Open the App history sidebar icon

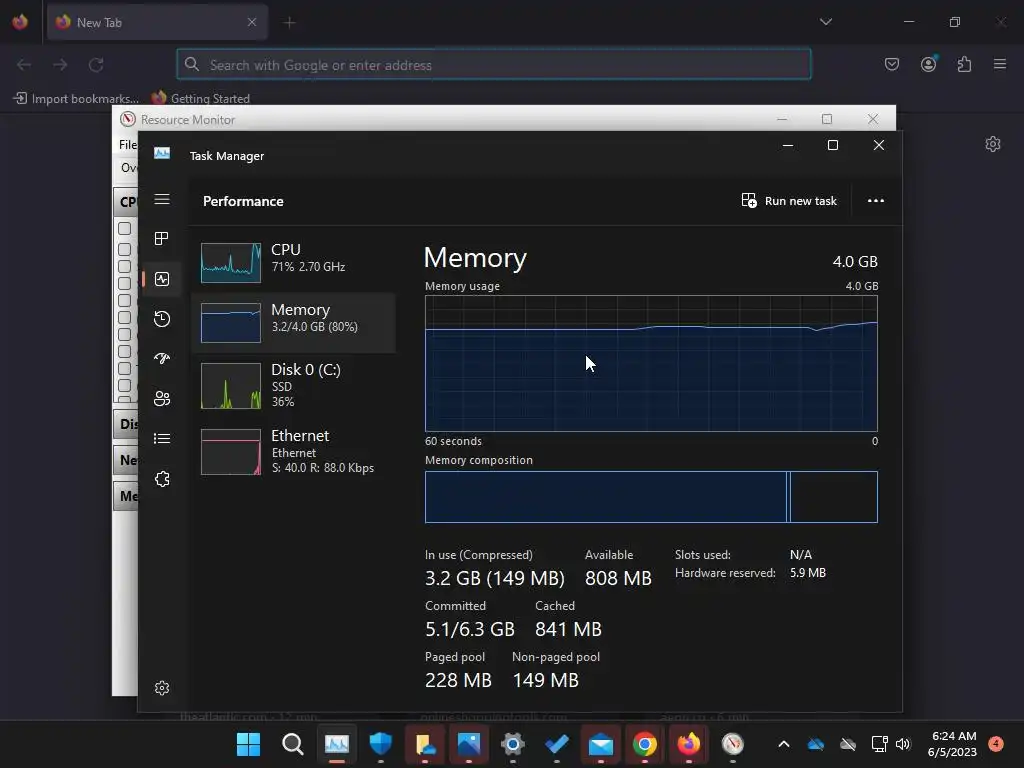(x=161, y=319)
